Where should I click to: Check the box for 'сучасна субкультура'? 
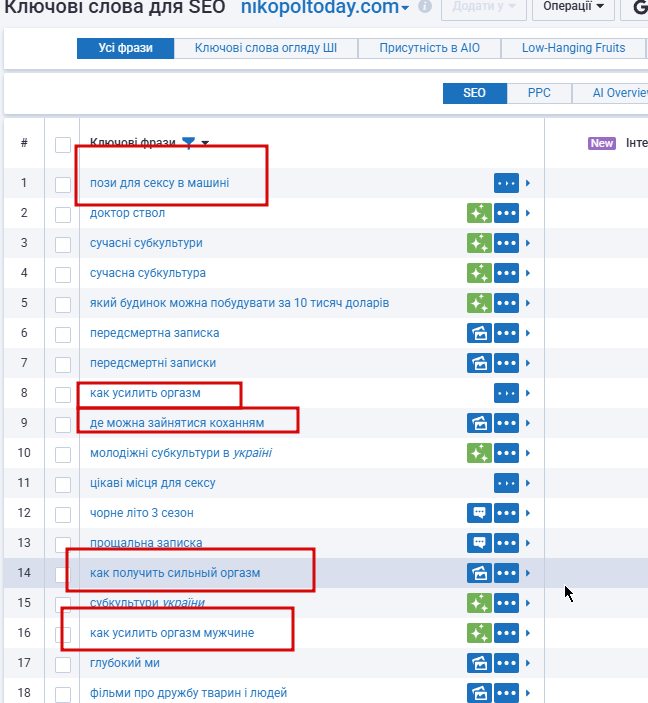63,275
